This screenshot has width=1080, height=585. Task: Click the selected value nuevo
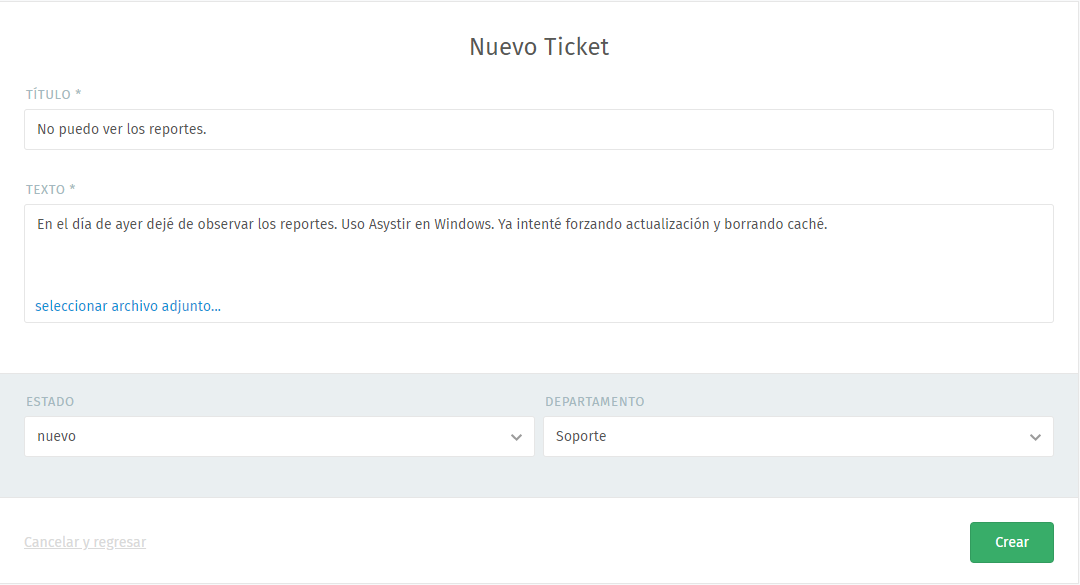pyautogui.click(x=56, y=437)
